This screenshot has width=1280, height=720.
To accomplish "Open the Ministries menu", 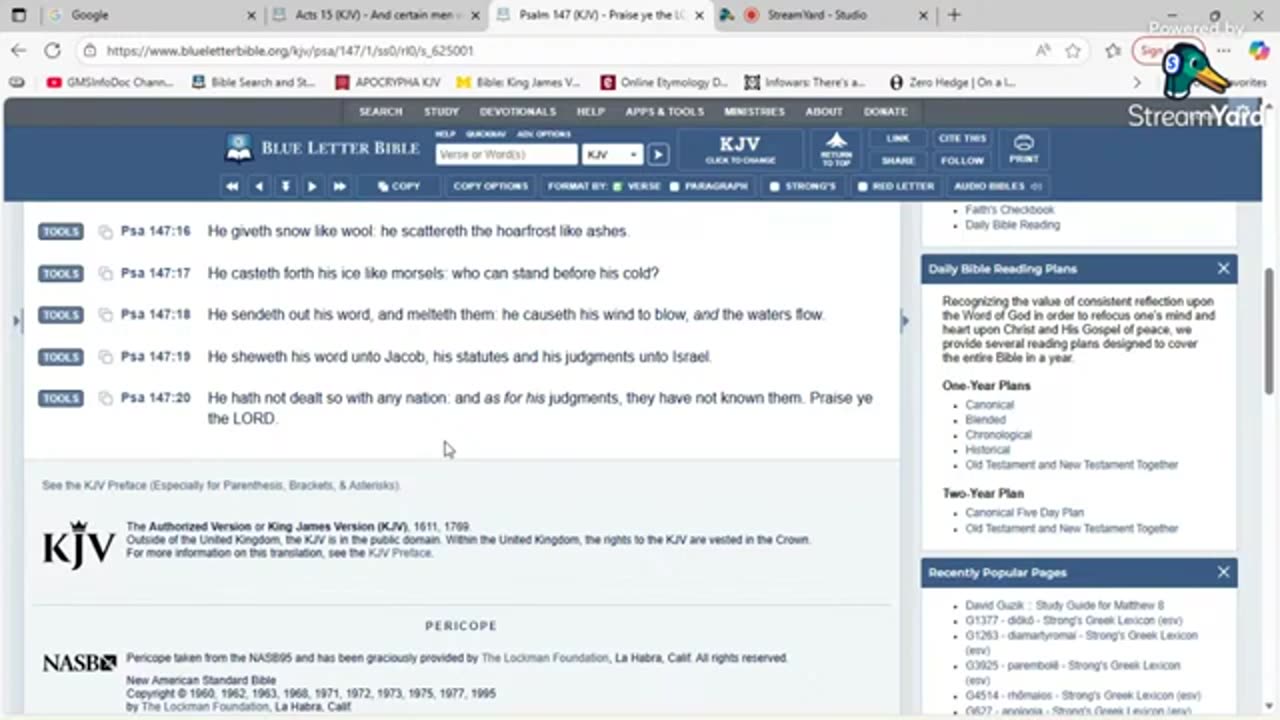I will pyautogui.click(x=754, y=112).
